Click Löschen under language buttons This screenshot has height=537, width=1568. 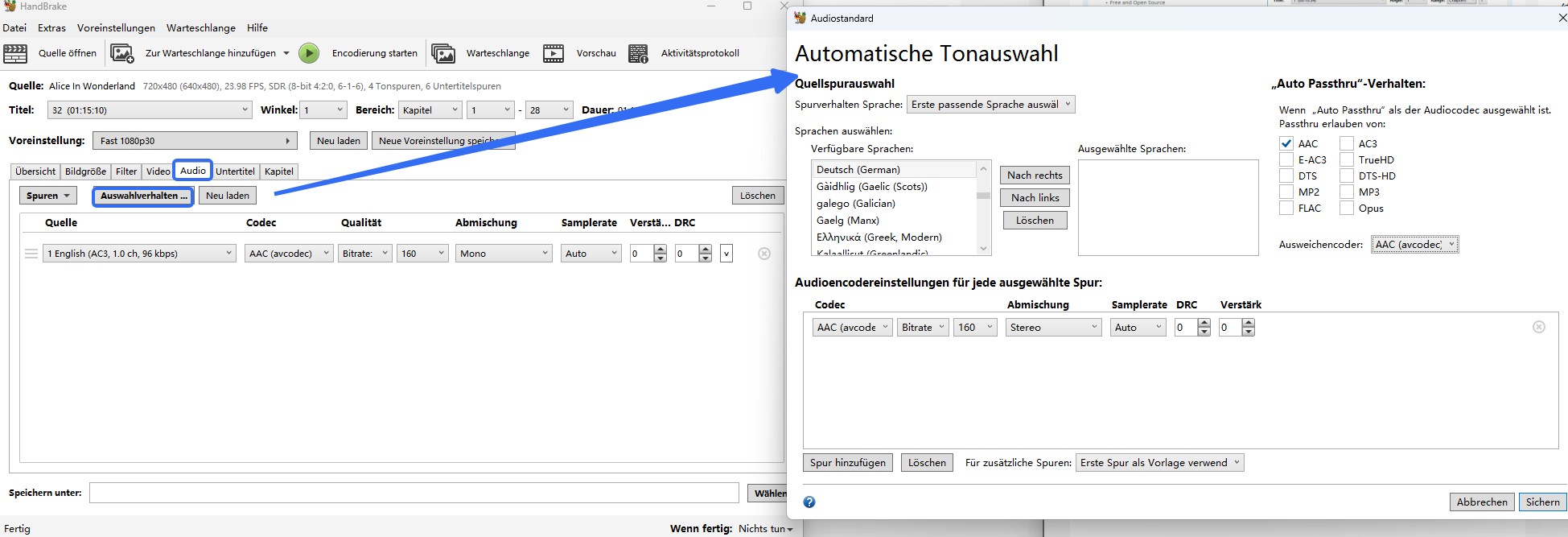1035,221
